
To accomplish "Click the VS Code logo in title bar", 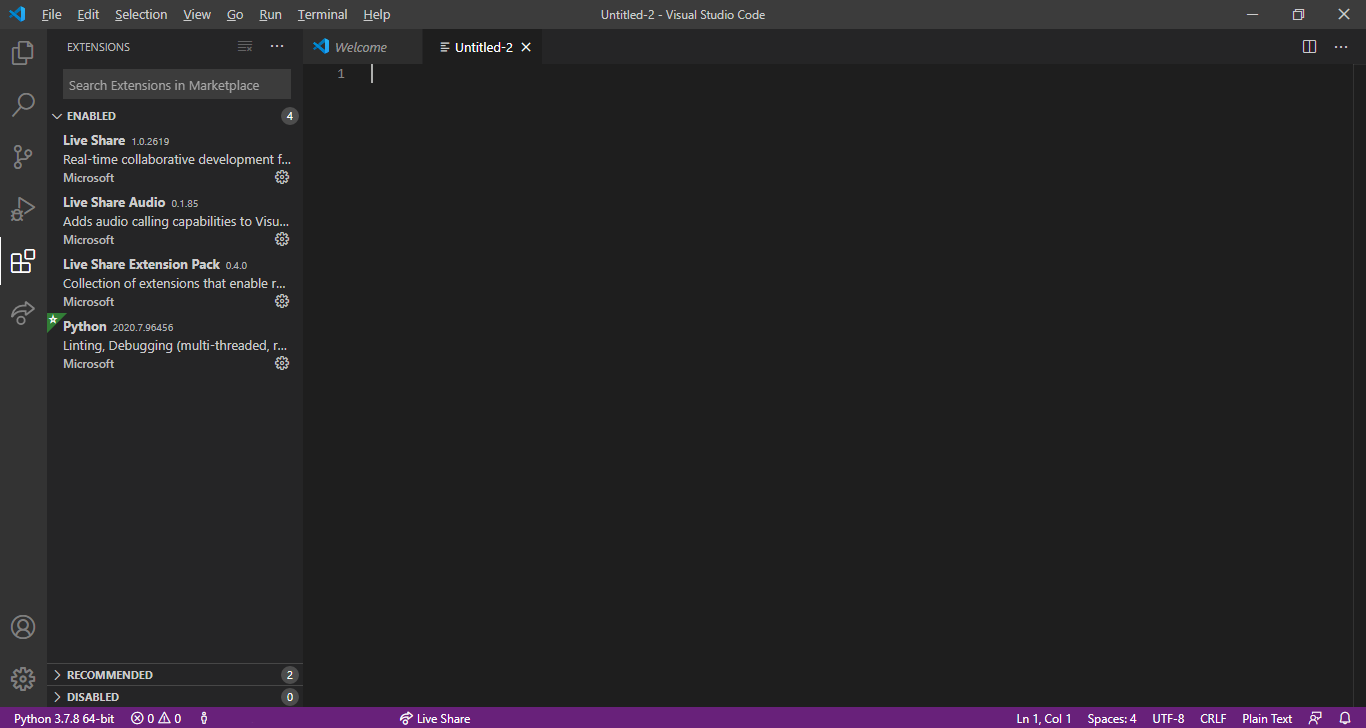I will pos(17,14).
